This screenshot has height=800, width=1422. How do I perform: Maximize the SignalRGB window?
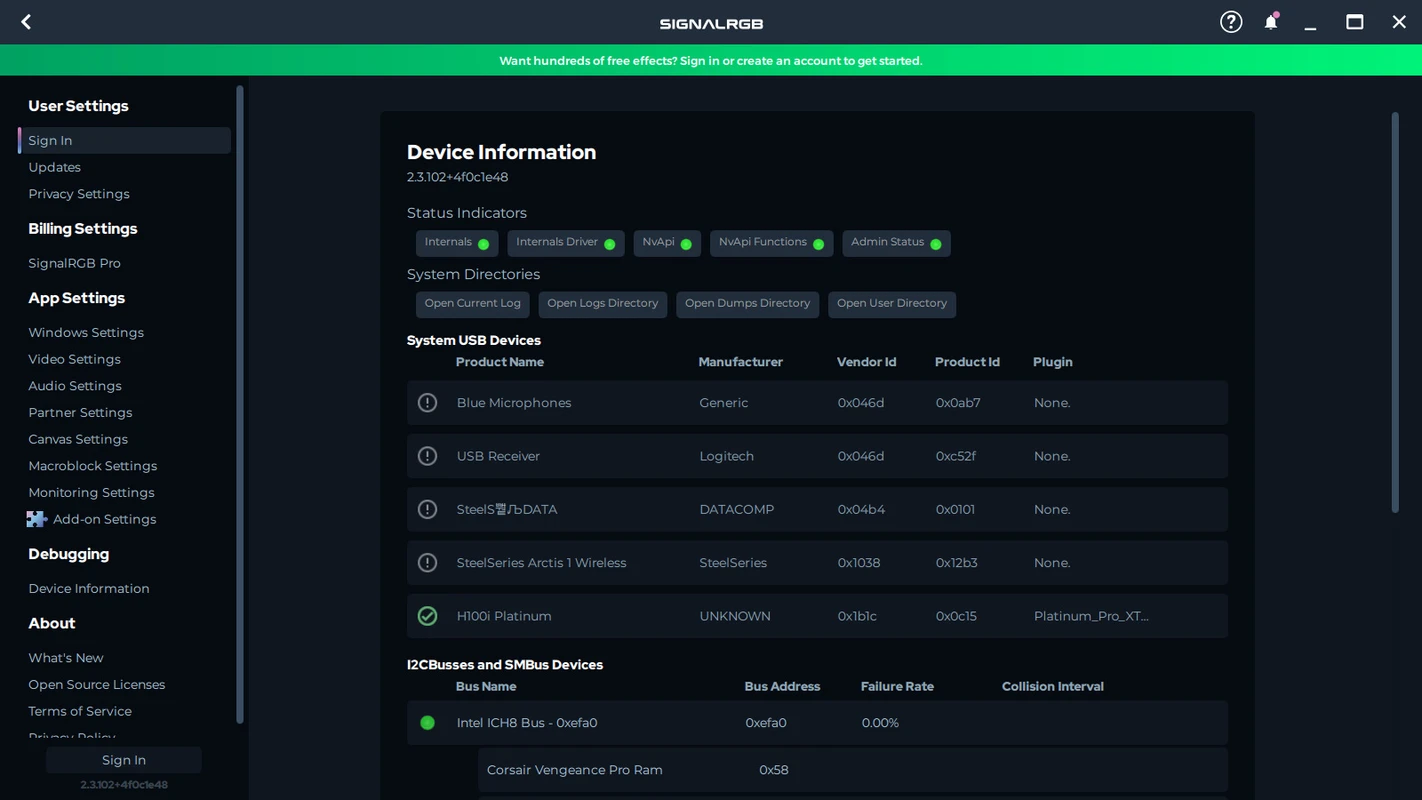(1355, 22)
